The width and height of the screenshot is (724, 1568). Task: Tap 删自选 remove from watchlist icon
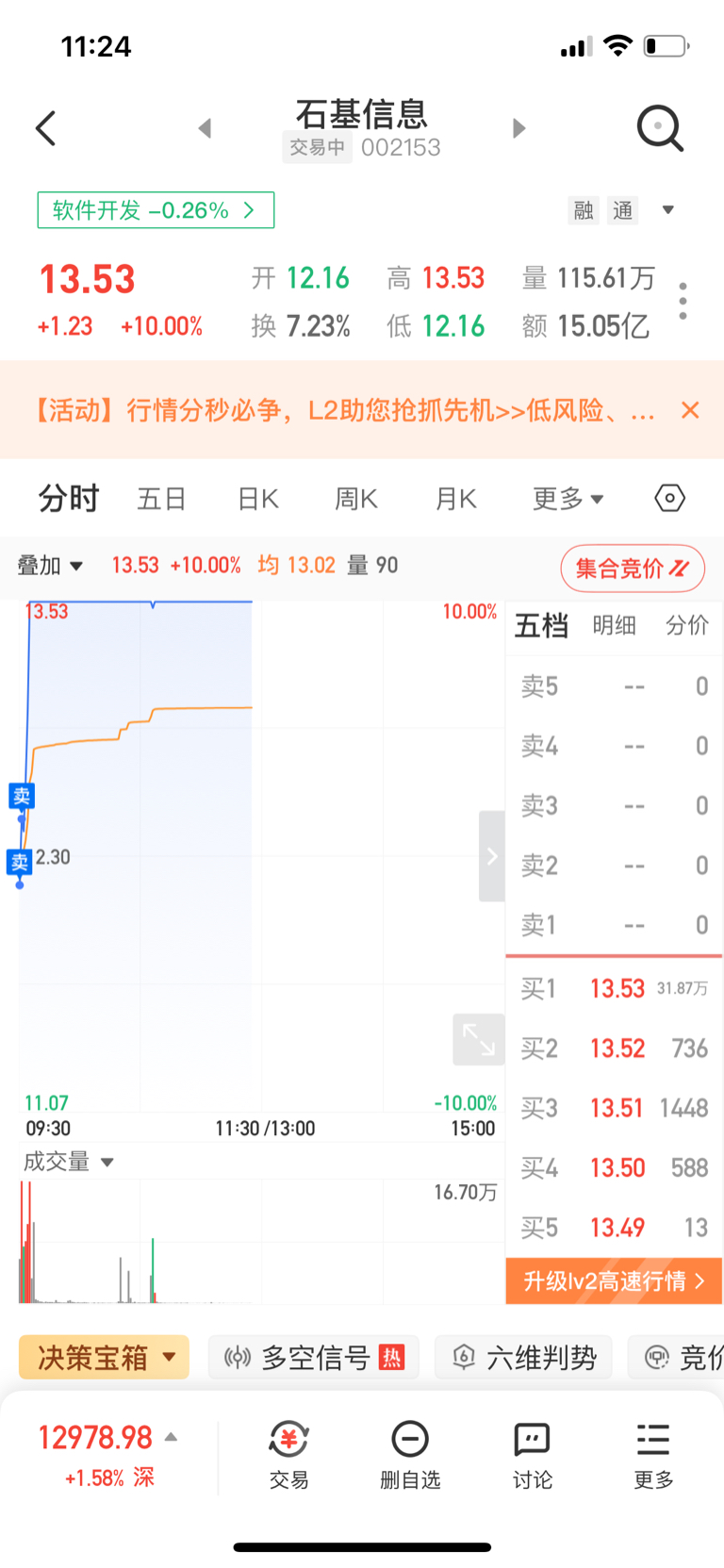[410, 1455]
